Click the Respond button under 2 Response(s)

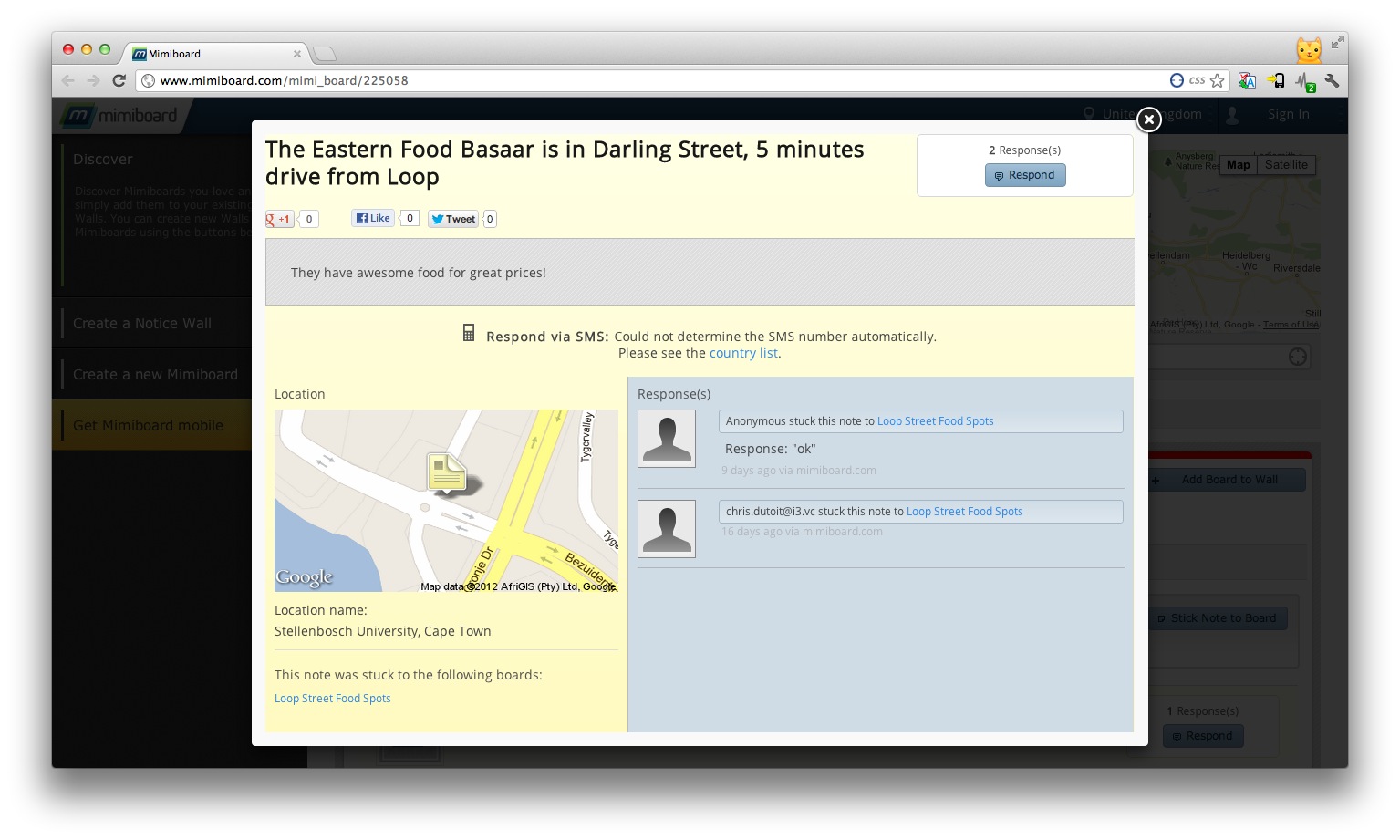[x=1025, y=175]
